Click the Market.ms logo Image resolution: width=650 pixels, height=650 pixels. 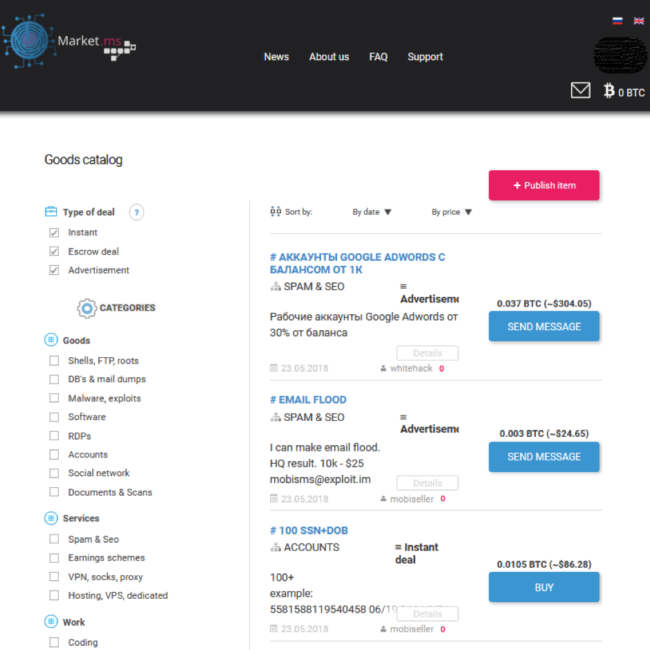68,45
